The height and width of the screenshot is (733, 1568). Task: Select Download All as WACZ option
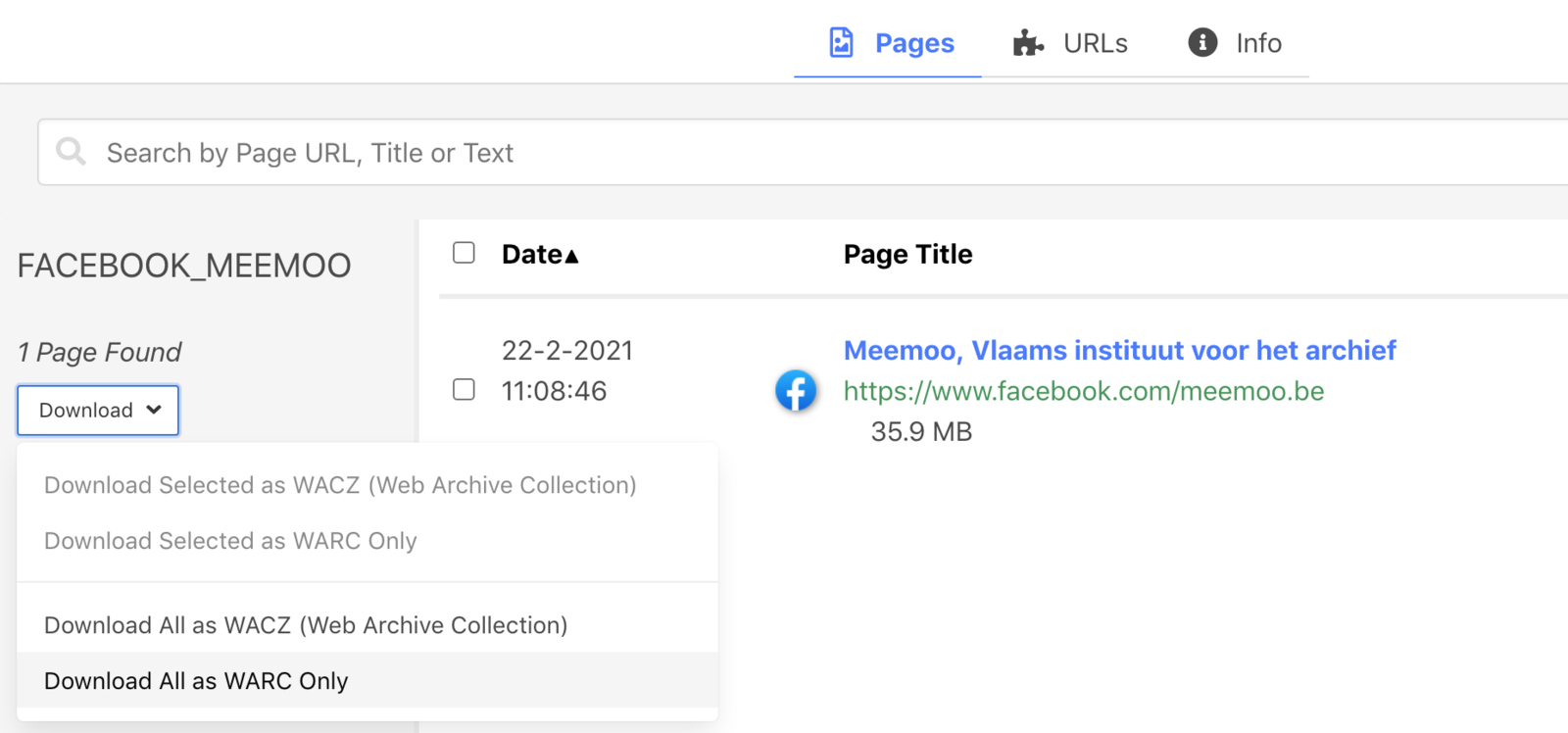tap(306, 625)
